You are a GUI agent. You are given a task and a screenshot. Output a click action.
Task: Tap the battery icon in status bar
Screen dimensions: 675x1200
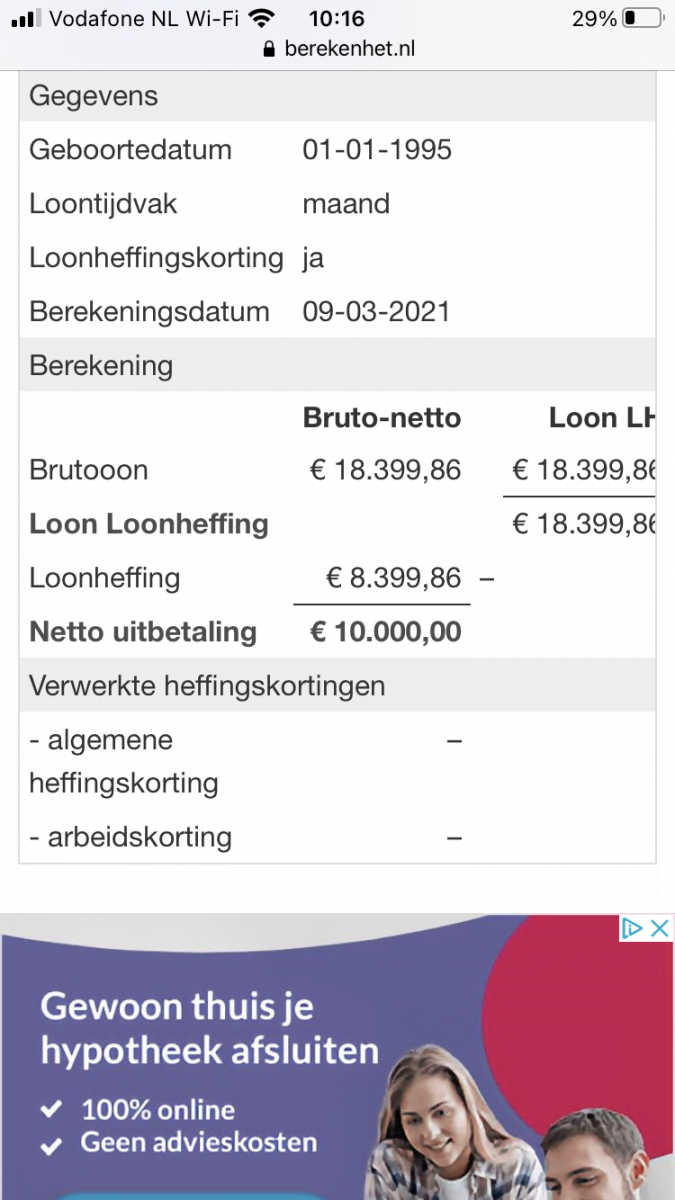pos(643,18)
